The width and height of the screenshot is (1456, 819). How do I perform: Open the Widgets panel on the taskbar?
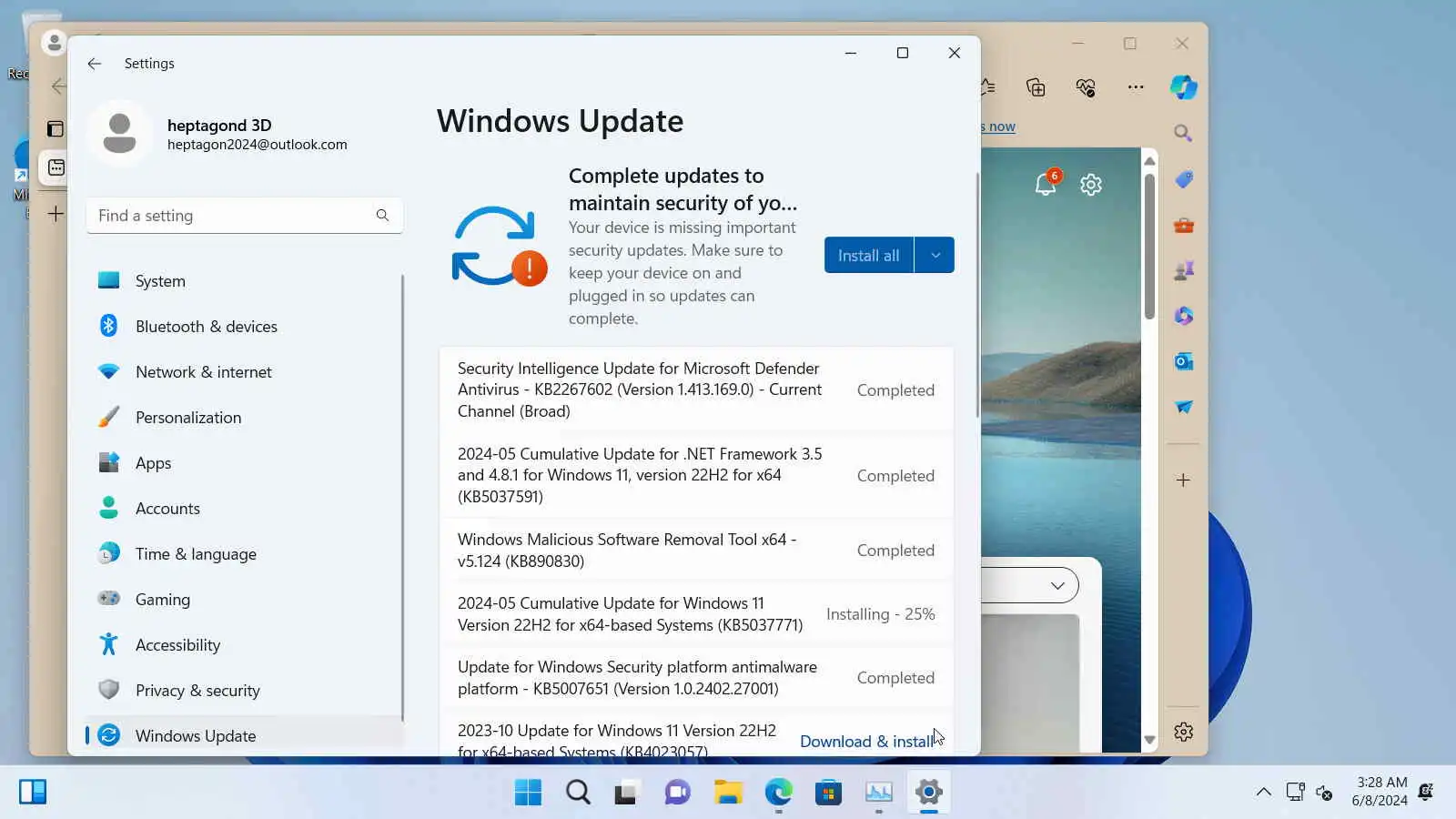point(32,792)
